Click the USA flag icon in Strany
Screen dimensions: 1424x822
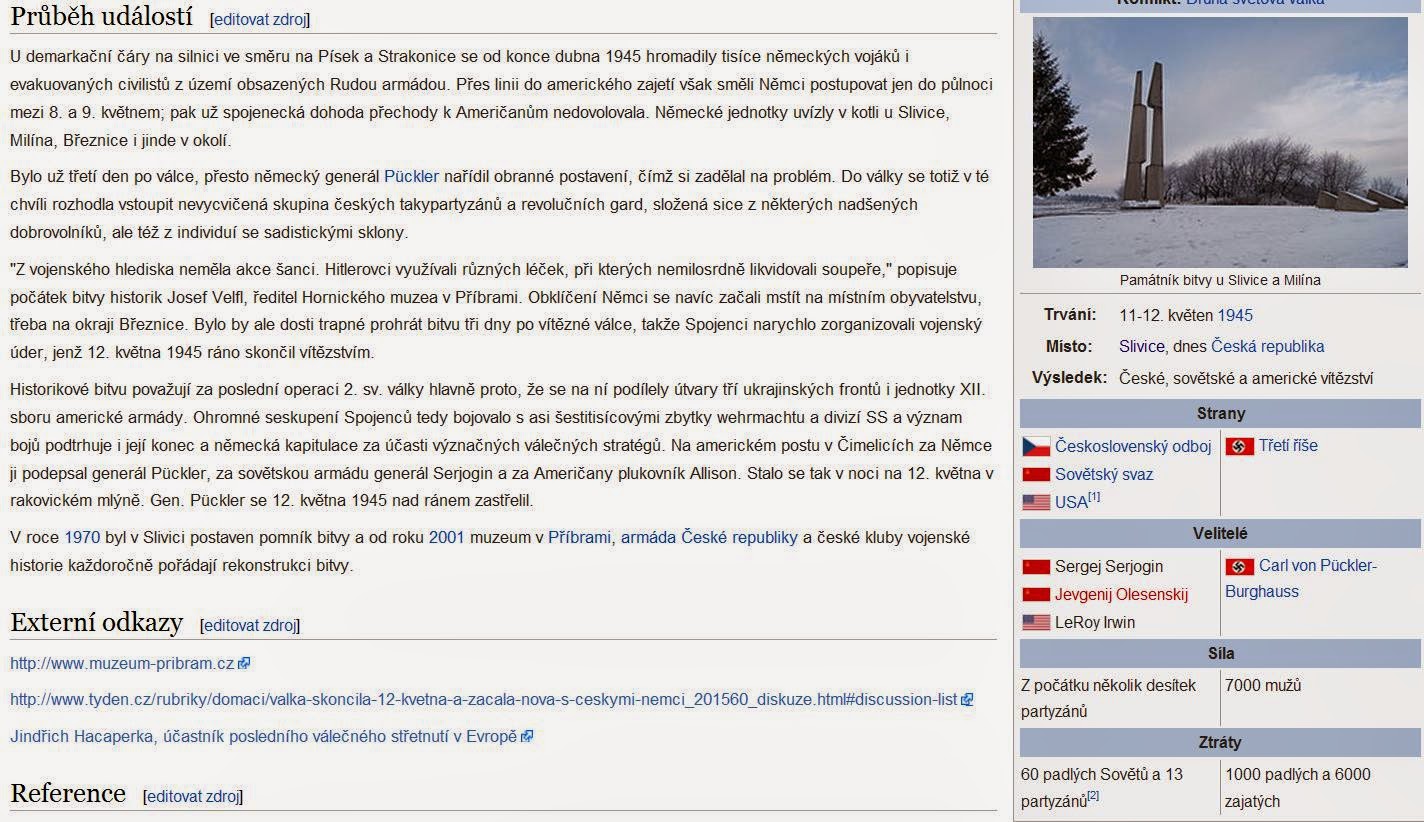(1036, 503)
